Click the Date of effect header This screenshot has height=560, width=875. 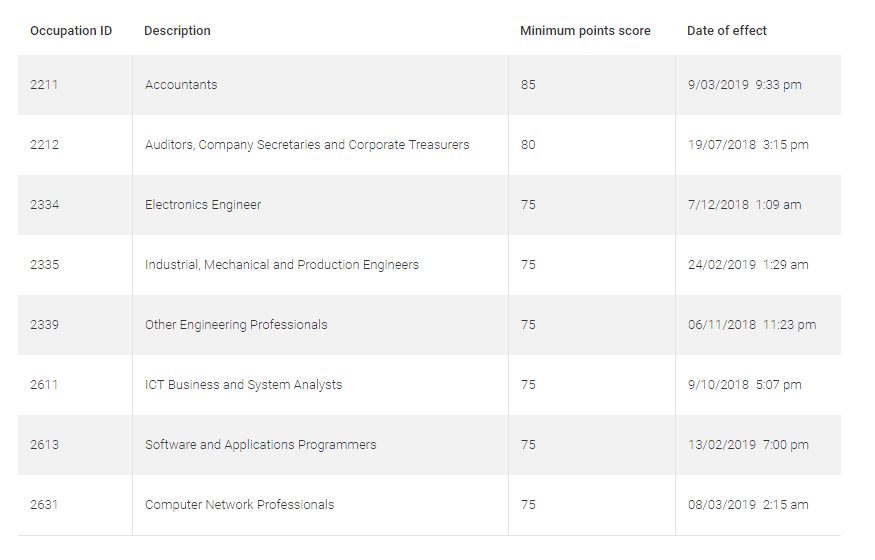point(727,31)
